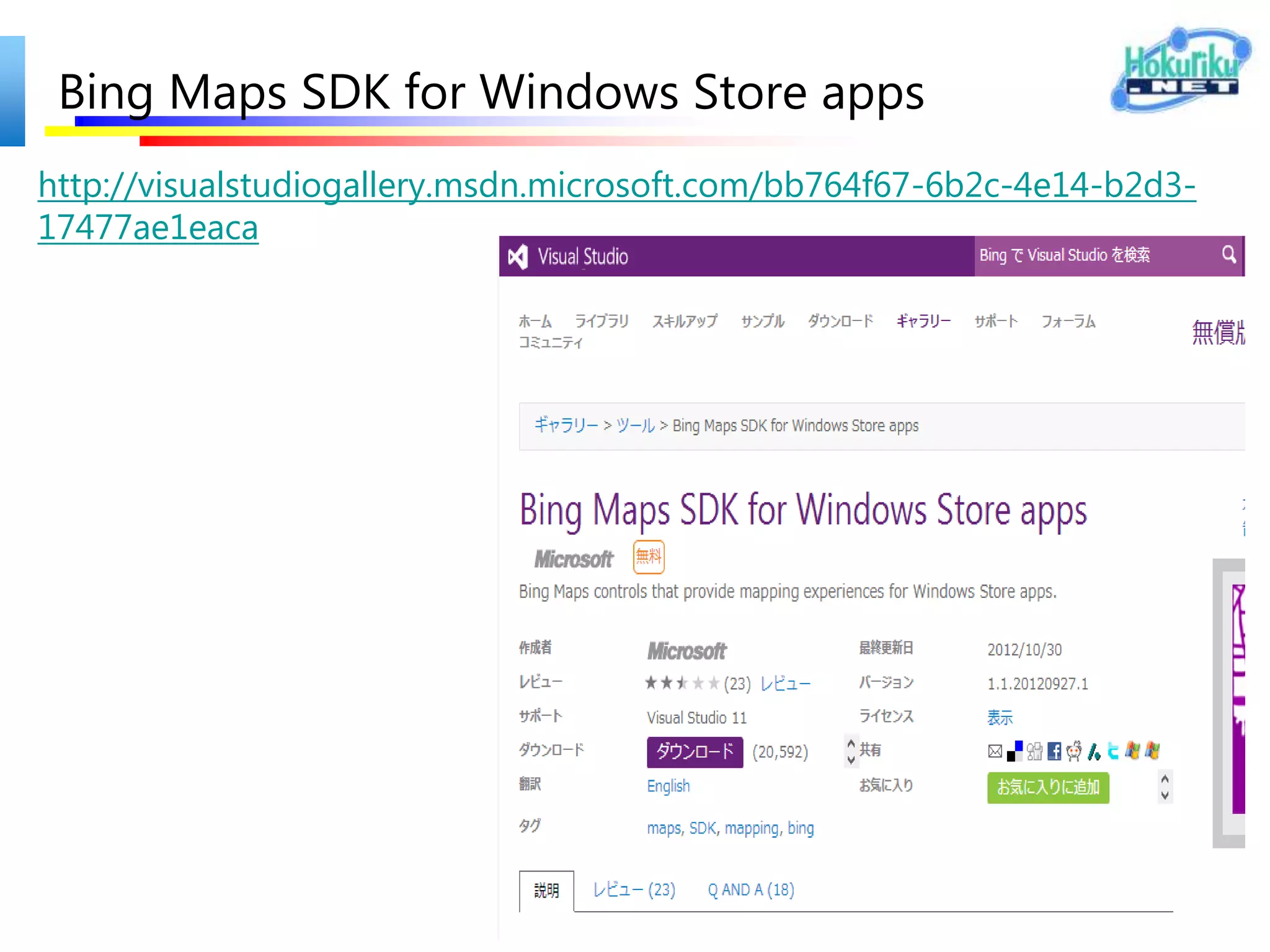Viewport: 1270px width, 952px height.
Task: Click the first Windows flag share icon
Action: point(1133,751)
